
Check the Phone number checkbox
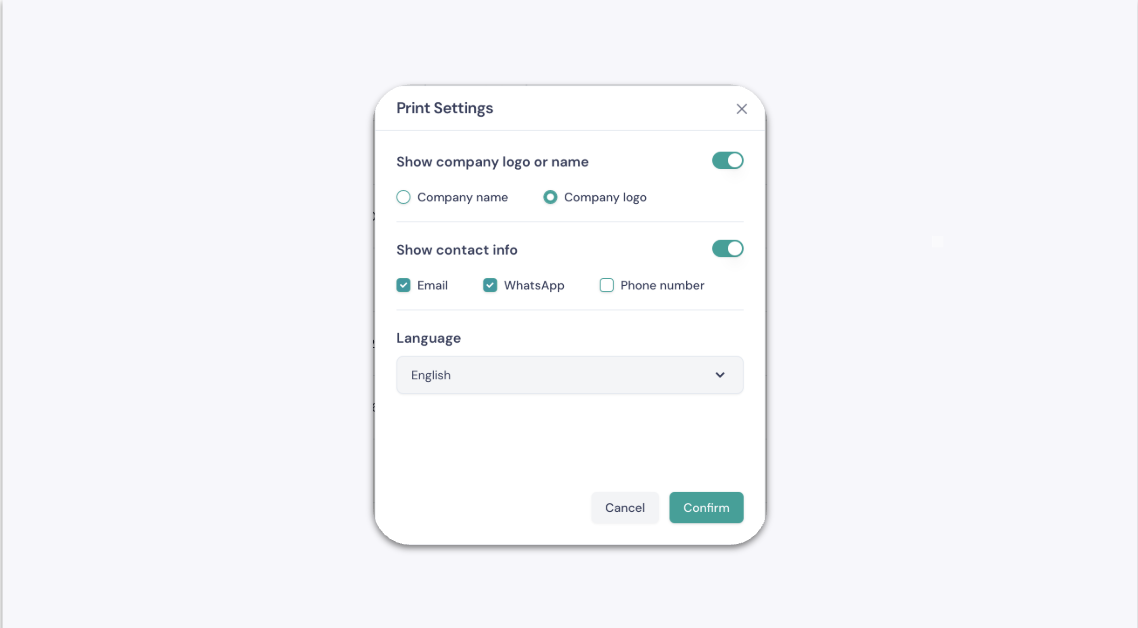click(x=607, y=285)
